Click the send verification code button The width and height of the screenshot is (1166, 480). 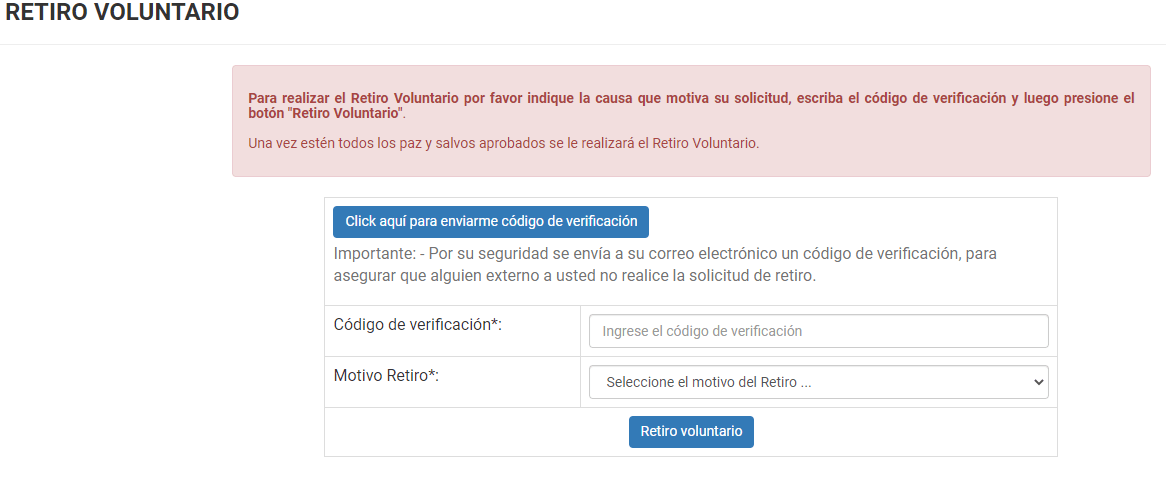[x=491, y=222]
